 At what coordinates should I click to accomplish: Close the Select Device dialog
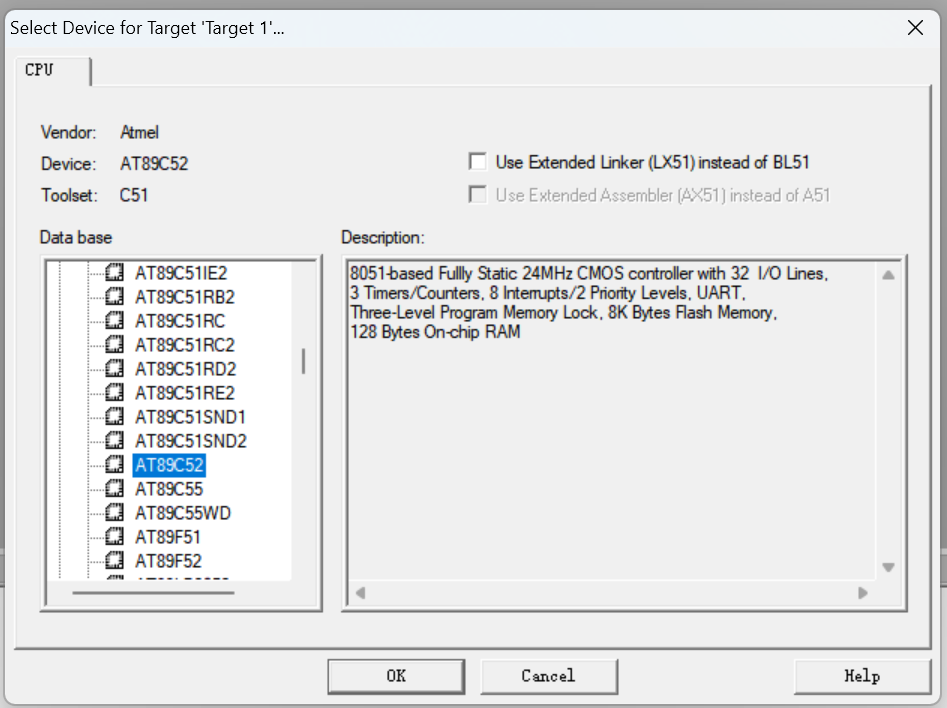point(915,28)
